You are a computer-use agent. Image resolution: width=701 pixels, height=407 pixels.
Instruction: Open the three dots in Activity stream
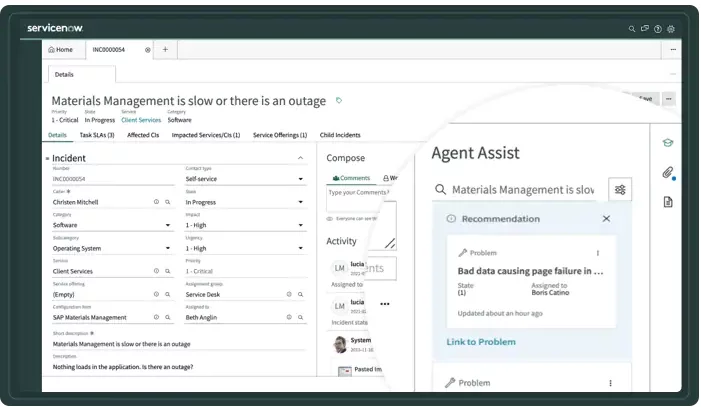tap(384, 304)
